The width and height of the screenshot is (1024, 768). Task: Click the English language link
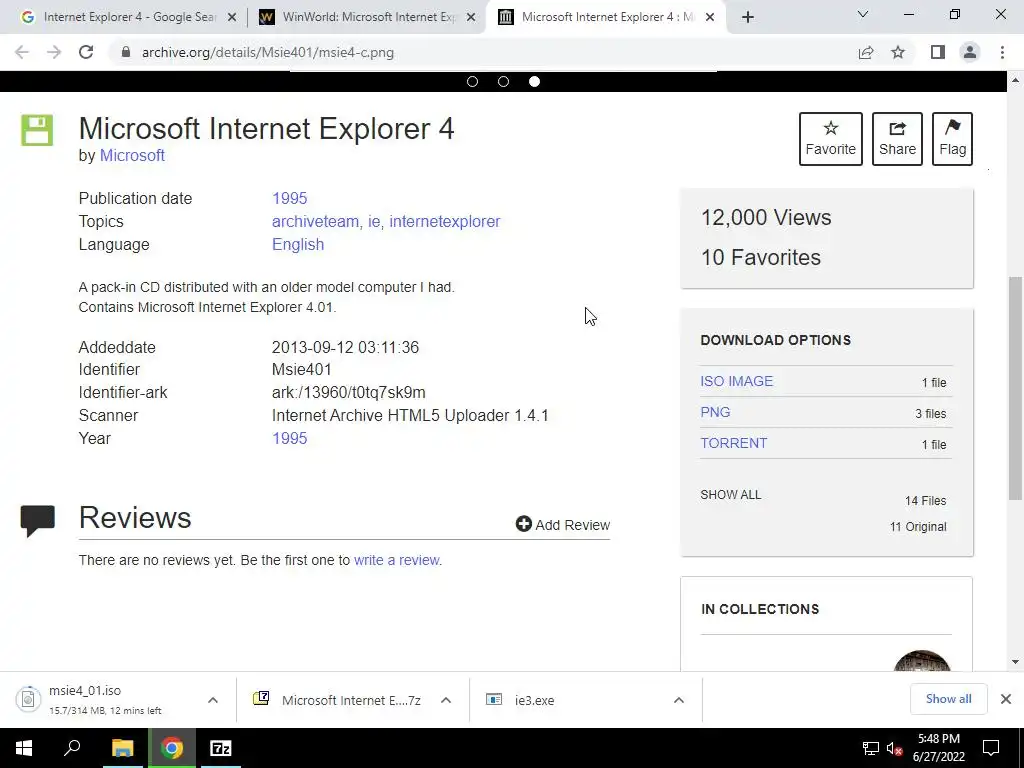click(x=298, y=244)
